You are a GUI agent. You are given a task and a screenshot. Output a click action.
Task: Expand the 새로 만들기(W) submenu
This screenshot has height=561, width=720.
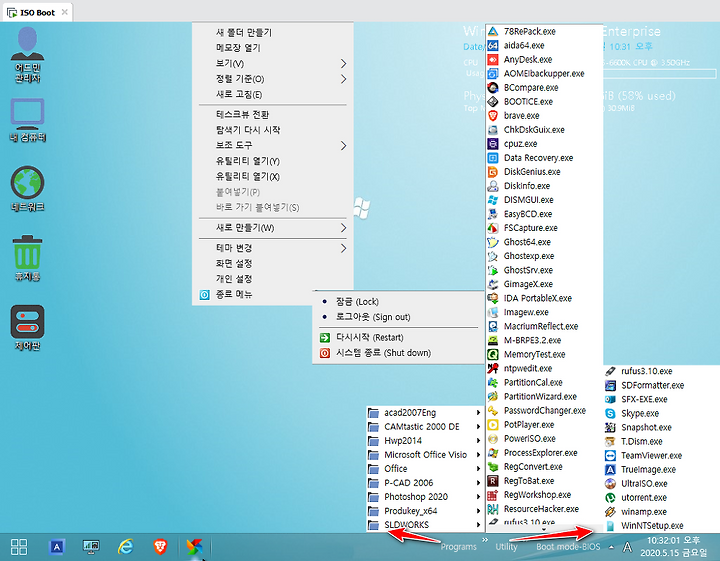tap(273, 228)
